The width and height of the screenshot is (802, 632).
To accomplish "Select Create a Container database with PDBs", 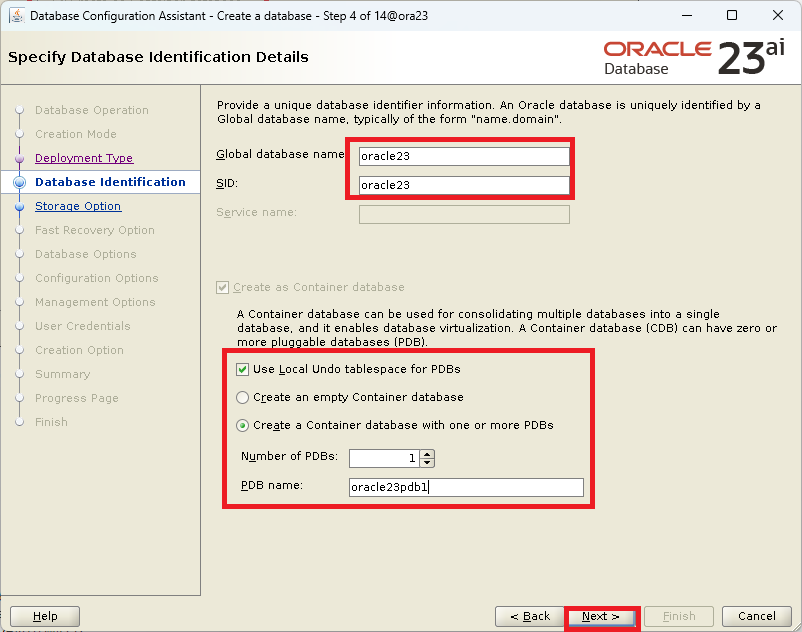I will tap(242, 425).
